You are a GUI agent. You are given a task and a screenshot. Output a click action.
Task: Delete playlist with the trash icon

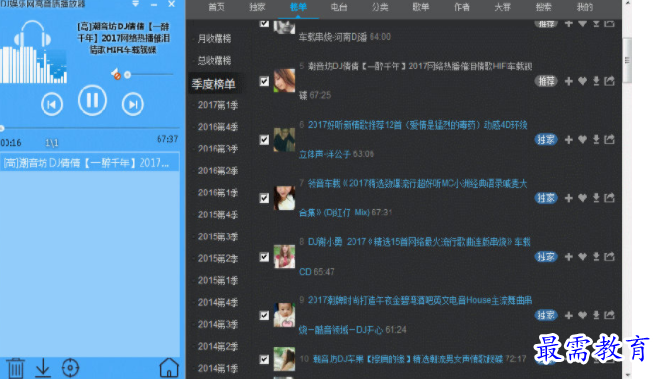[16, 368]
